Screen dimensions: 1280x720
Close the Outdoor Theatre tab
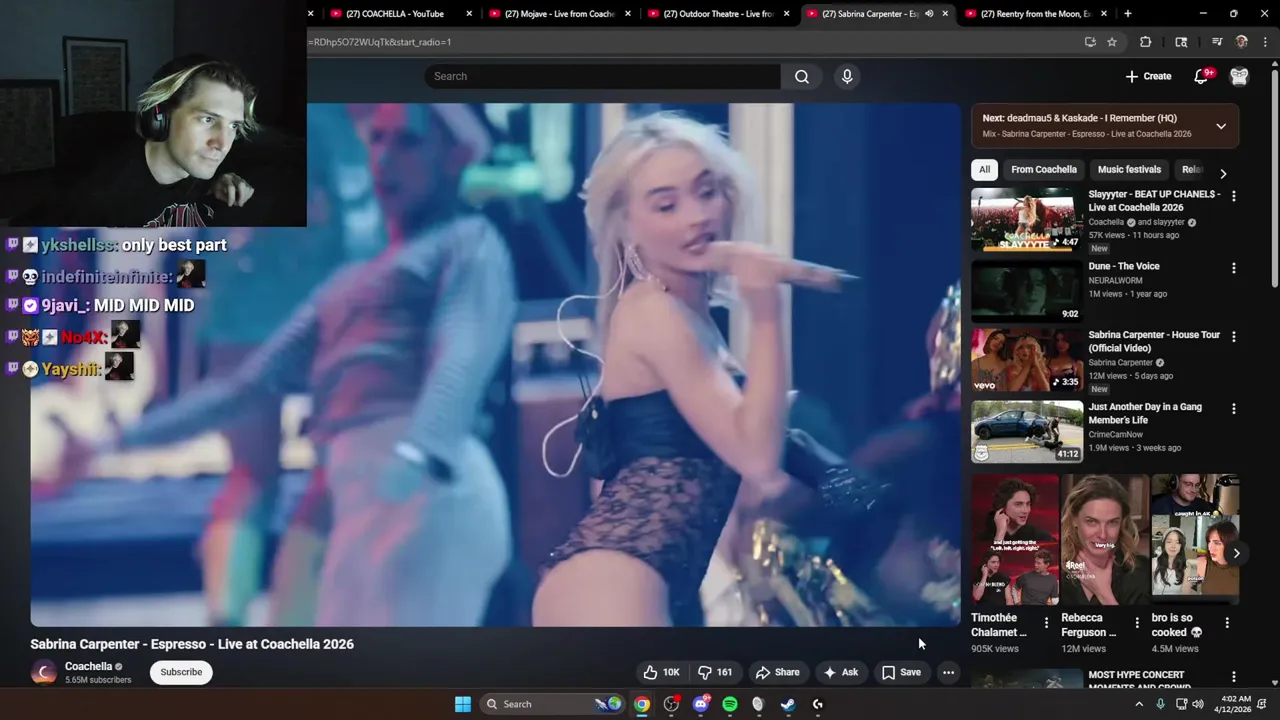point(787,14)
